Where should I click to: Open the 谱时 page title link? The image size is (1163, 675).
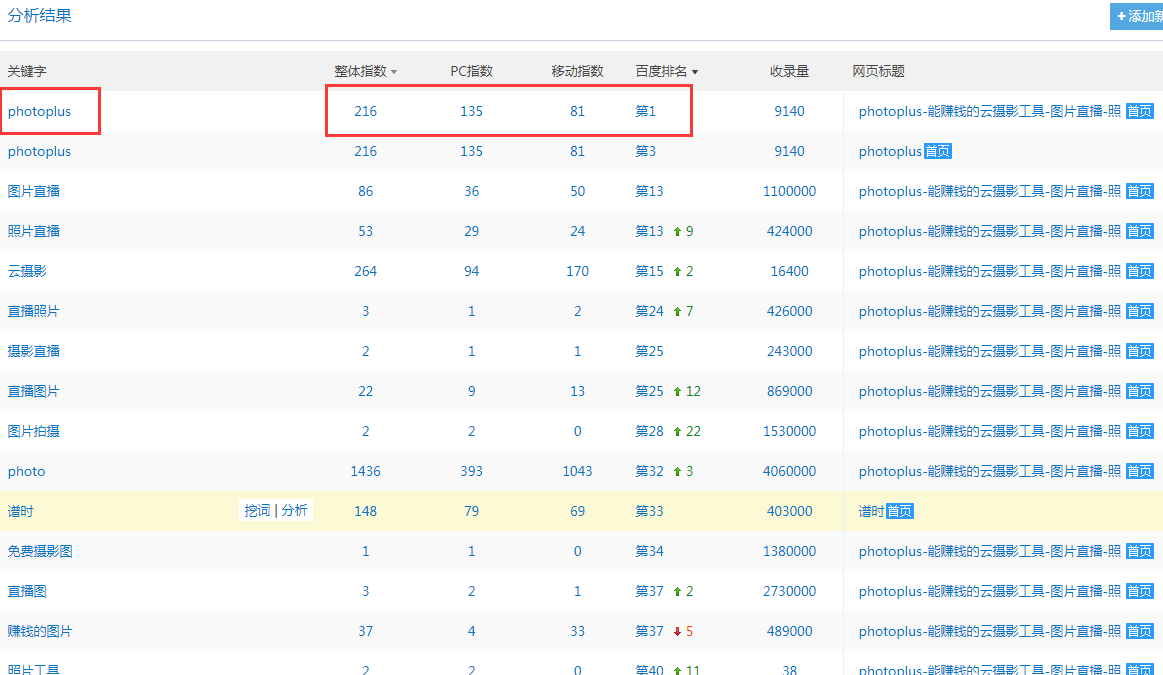872,512
